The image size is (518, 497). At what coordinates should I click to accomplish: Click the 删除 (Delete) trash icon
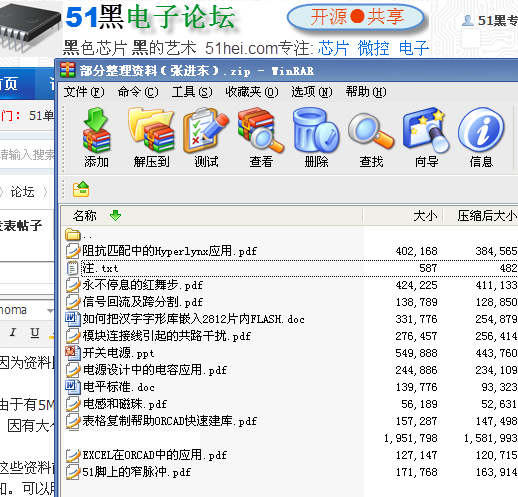click(x=316, y=137)
